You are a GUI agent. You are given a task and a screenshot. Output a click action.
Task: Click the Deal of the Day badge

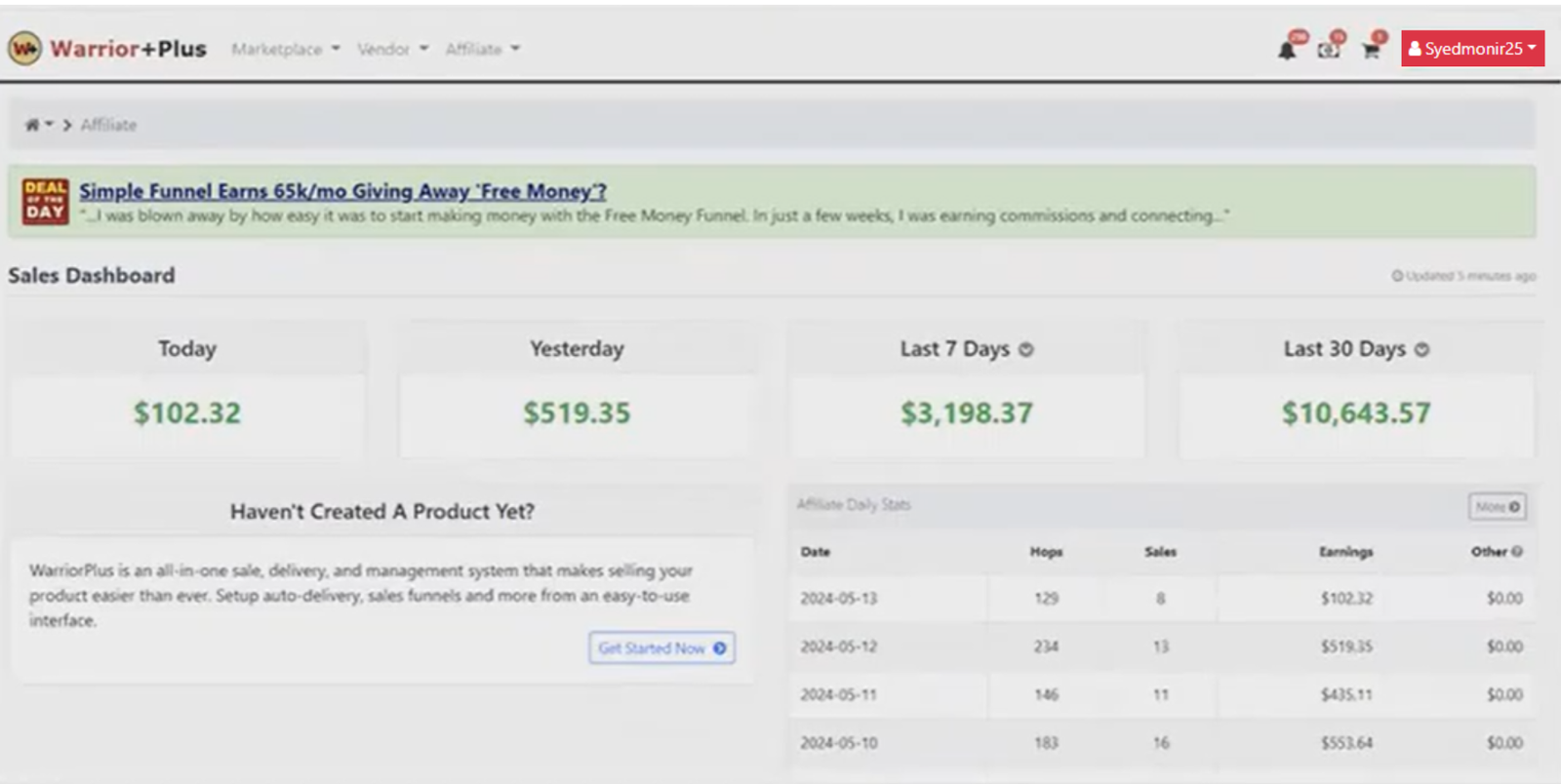[45, 201]
